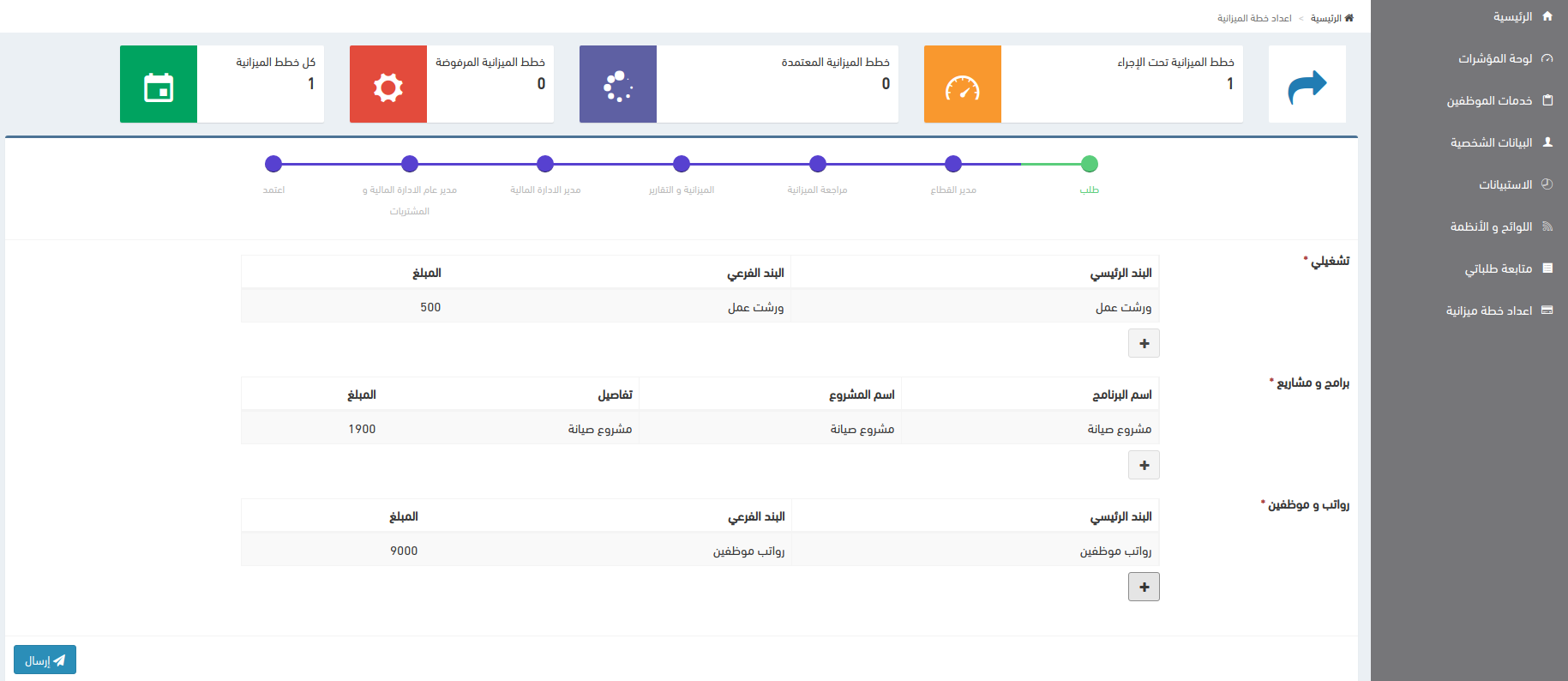This screenshot has height=681, width=1568.
Task: Click the red gear icon tile
Action: click(387, 85)
